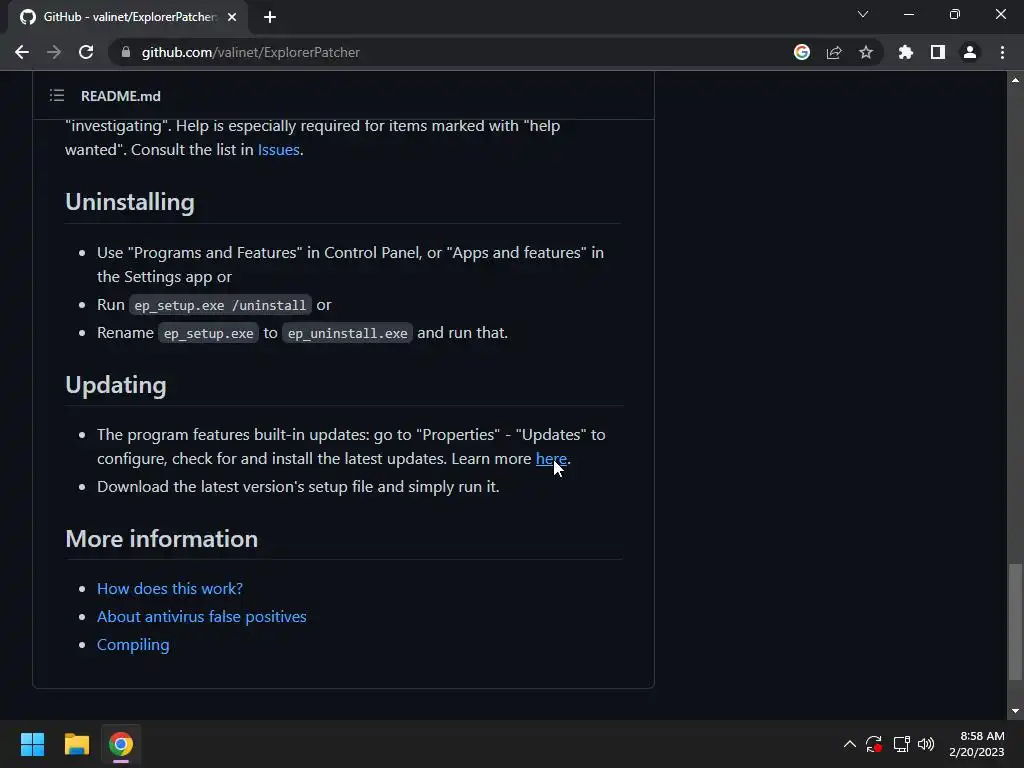Click the scrollbar up arrow
This screenshot has width=1024, height=768.
(x=1015, y=80)
